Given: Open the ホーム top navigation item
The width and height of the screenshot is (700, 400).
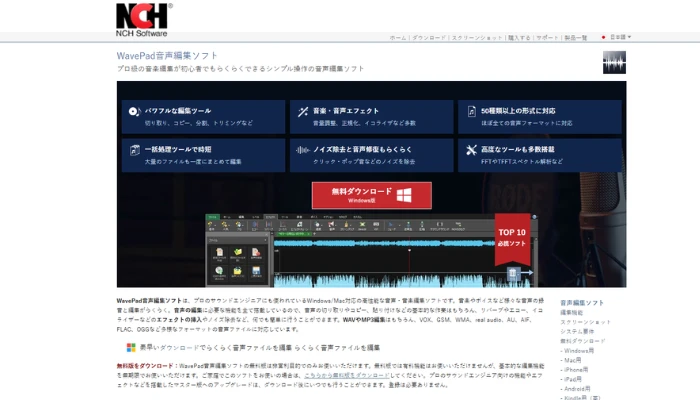Looking at the screenshot, I should click(398, 38).
